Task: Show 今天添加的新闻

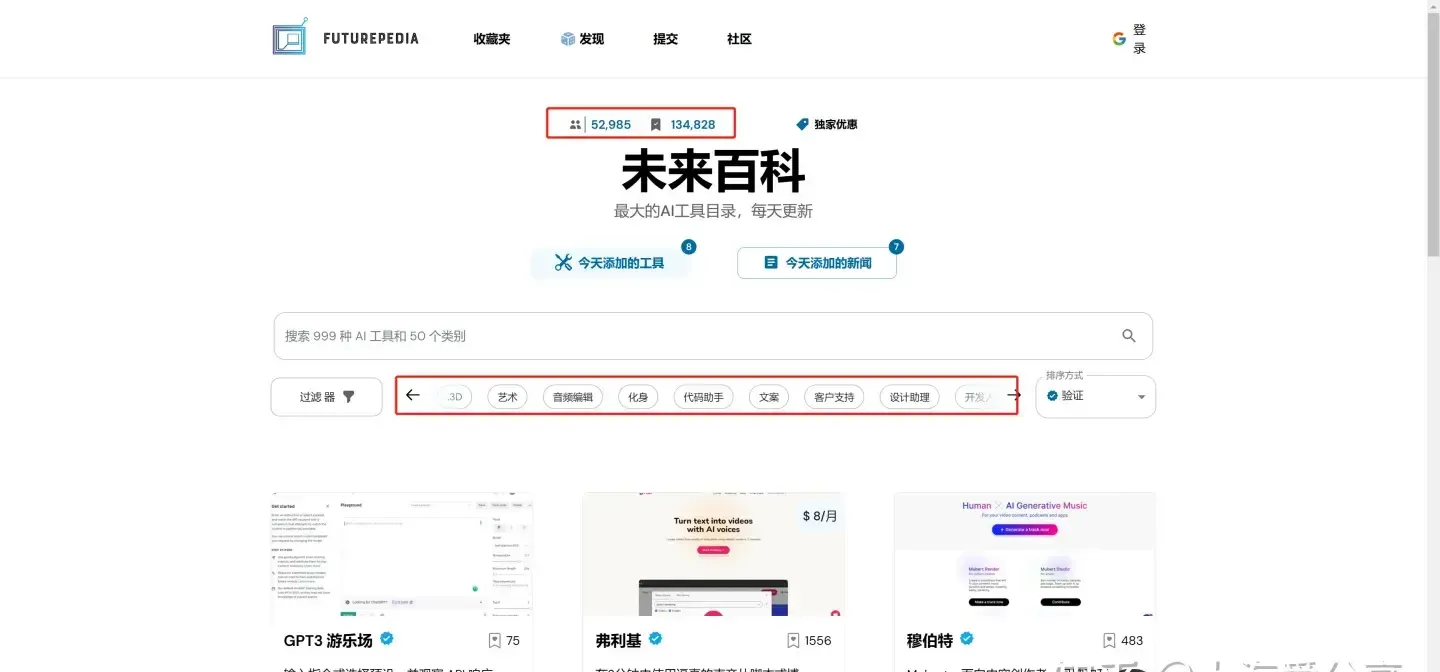Action: pyautogui.click(x=817, y=263)
